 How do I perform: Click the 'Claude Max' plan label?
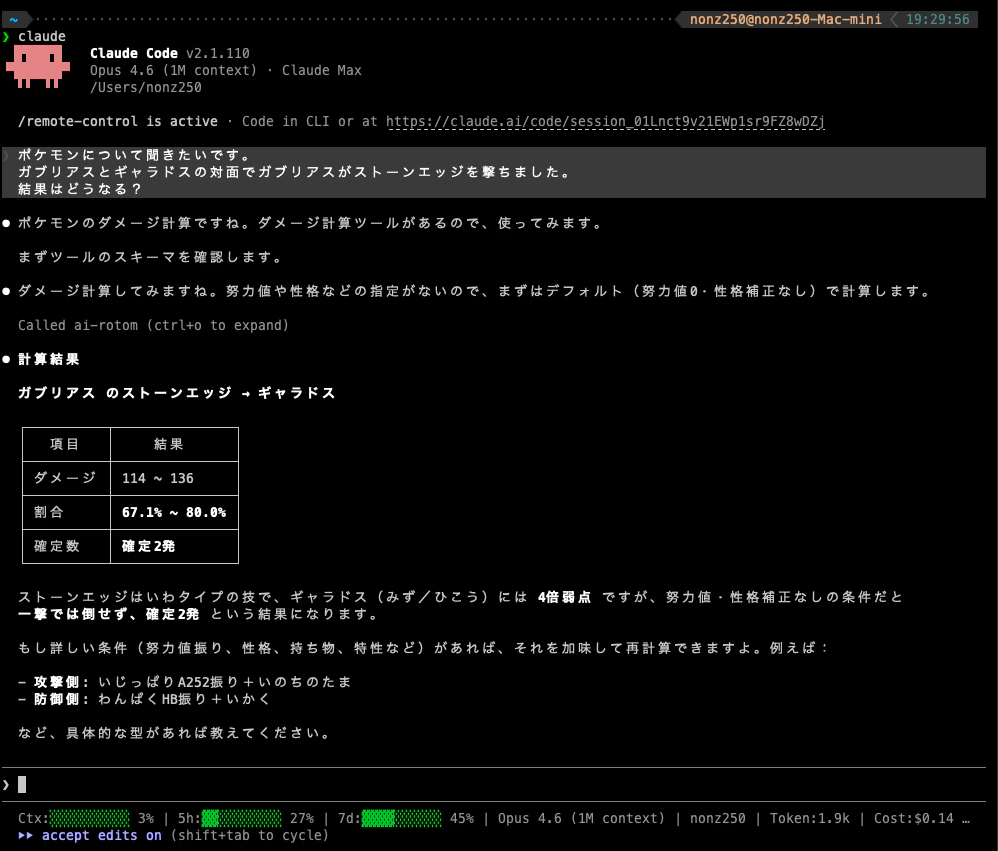coord(321,71)
